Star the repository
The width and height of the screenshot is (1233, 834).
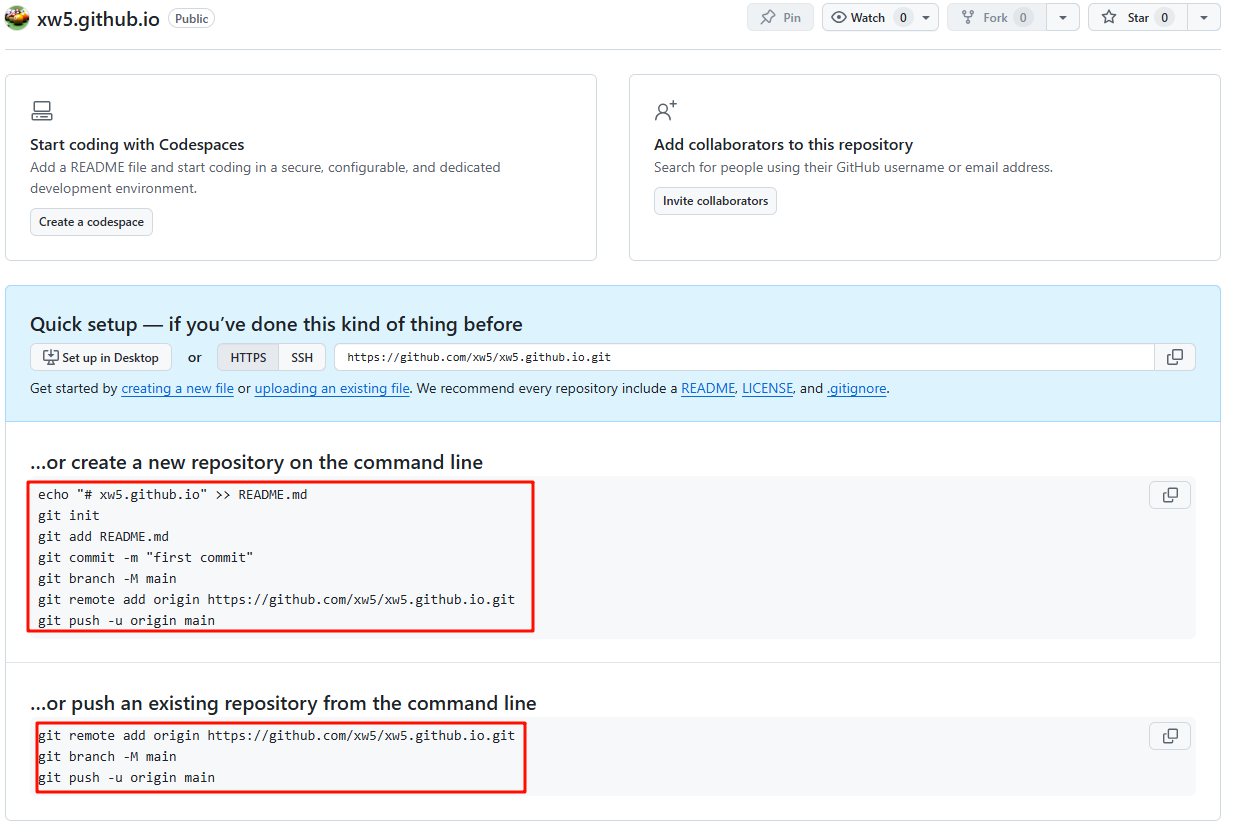coord(1138,17)
